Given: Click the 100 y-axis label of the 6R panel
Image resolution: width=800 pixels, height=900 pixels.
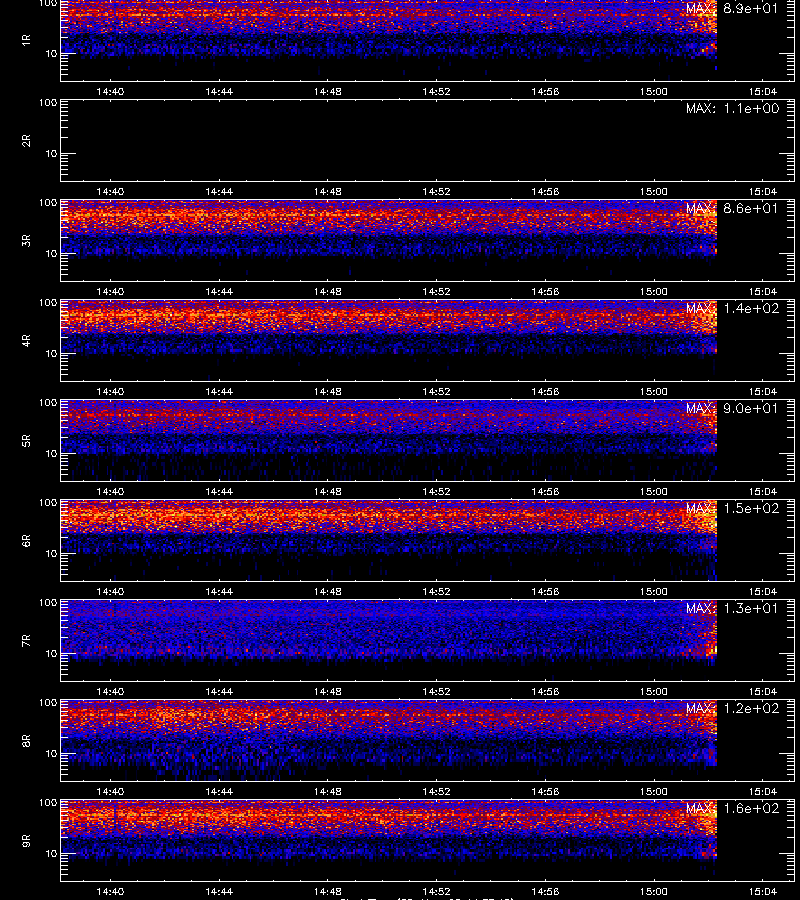Looking at the screenshot, I should pos(48,503).
